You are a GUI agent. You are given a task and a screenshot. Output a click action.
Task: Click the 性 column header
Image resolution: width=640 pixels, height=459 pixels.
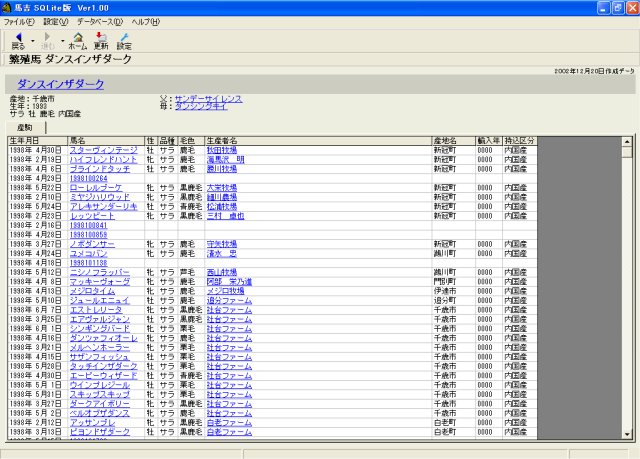[151, 141]
